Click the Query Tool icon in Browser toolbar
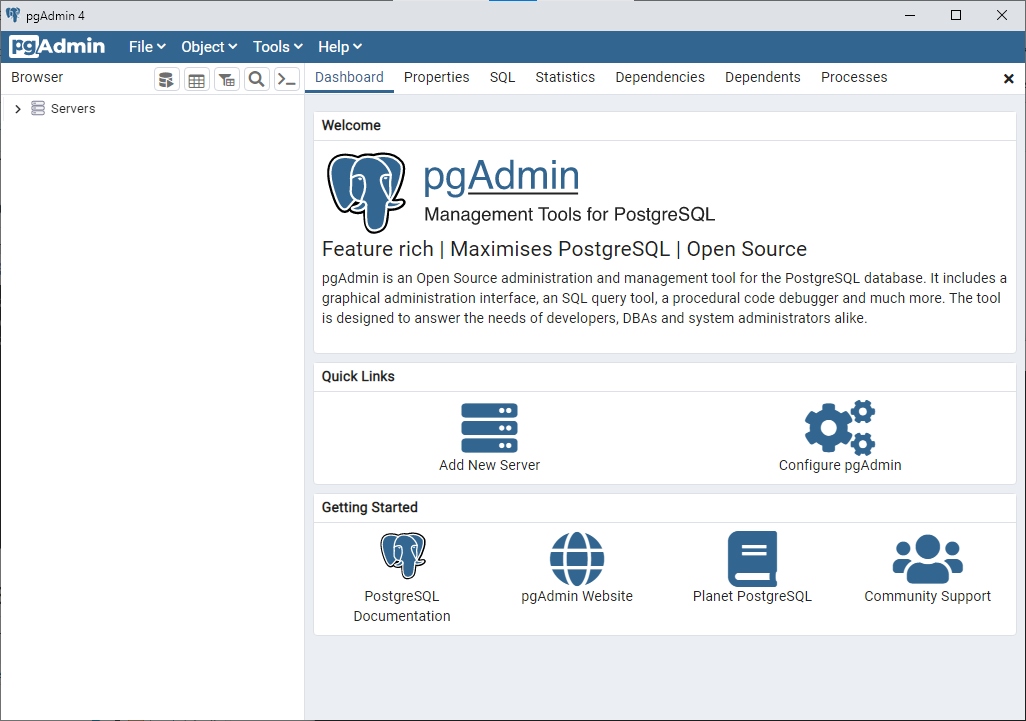1026x721 pixels. [167, 80]
